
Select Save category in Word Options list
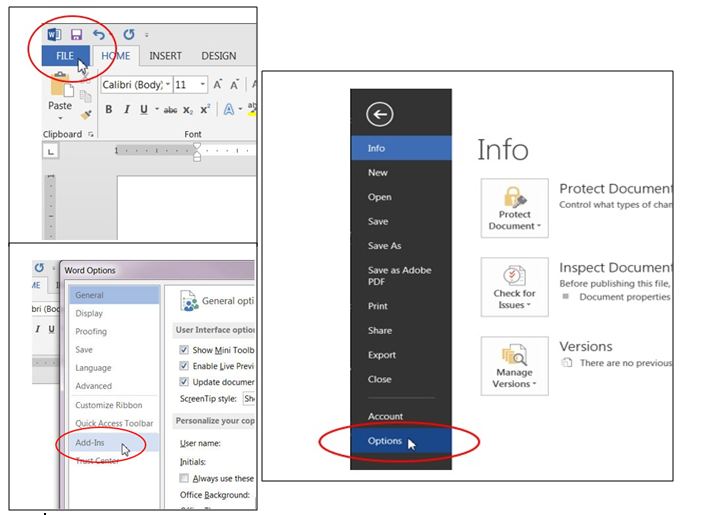coord(114,350)
